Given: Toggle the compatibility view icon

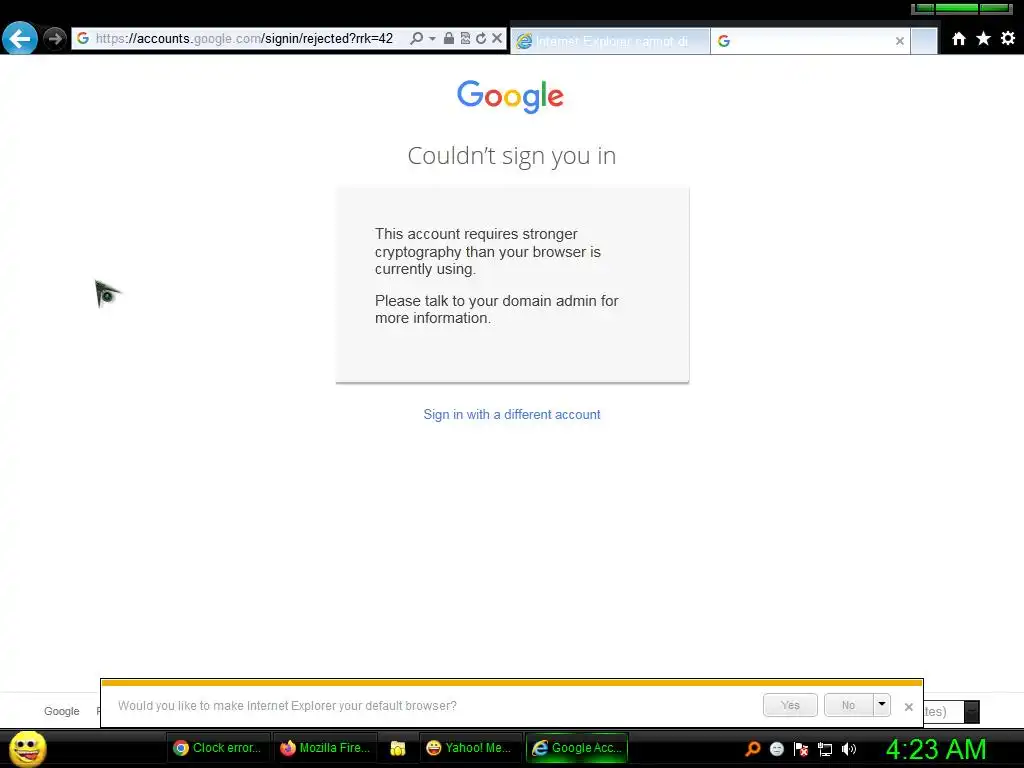Looking at the screenshot, I should click(465, 39).
